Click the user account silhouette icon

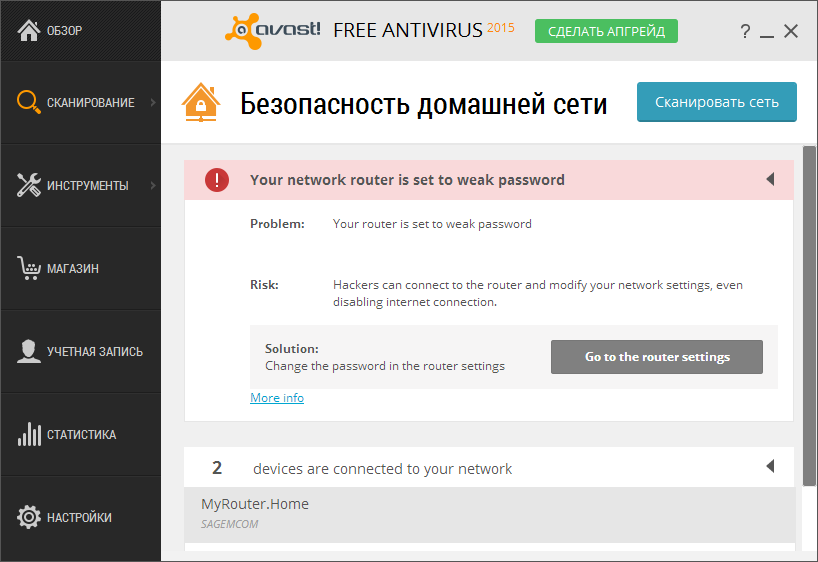coord(28,351)
